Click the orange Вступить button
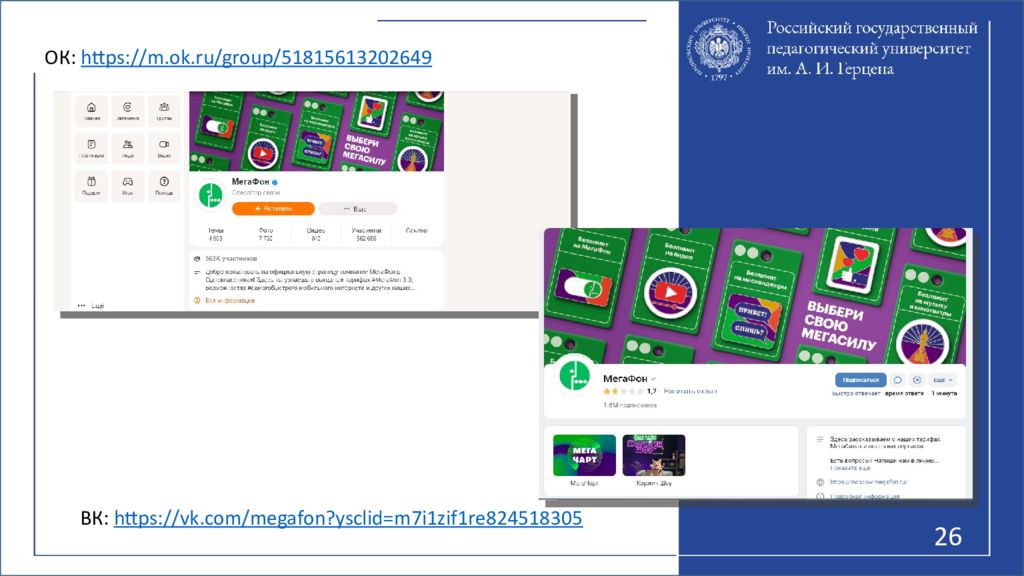The height and width of the screenshot is (576, 1024). coord(273,209)
